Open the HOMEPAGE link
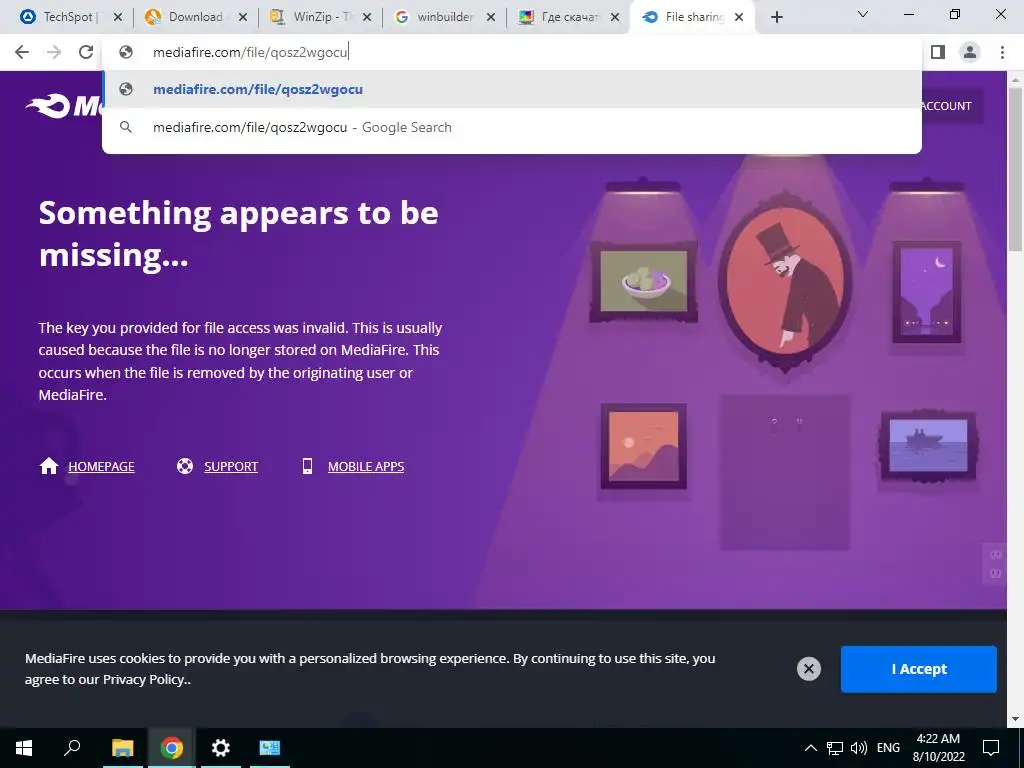The height and width of the screenshot is (768, 1024). (101, 466)
